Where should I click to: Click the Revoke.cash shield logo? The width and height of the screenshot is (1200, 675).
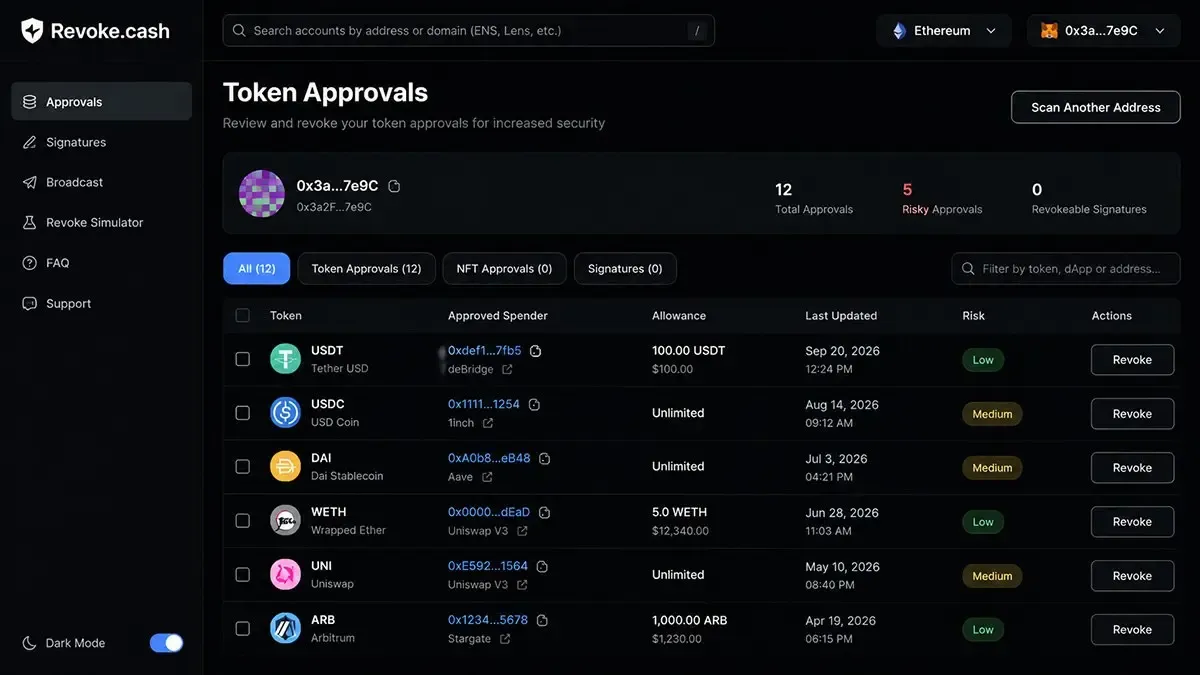[x=33, y=31]
